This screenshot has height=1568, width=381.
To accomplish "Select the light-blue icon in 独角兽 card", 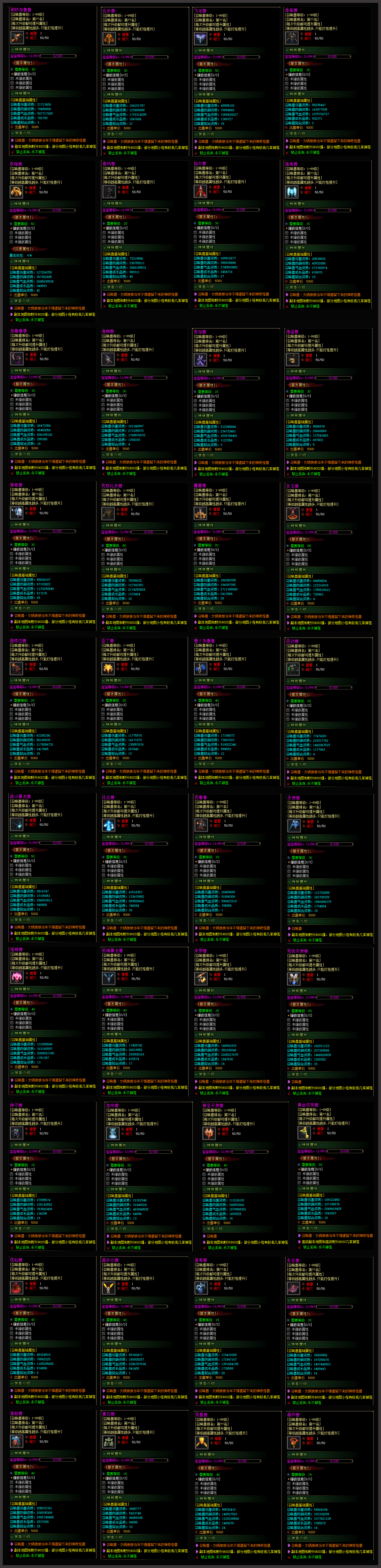I will [x=292, y=191].
